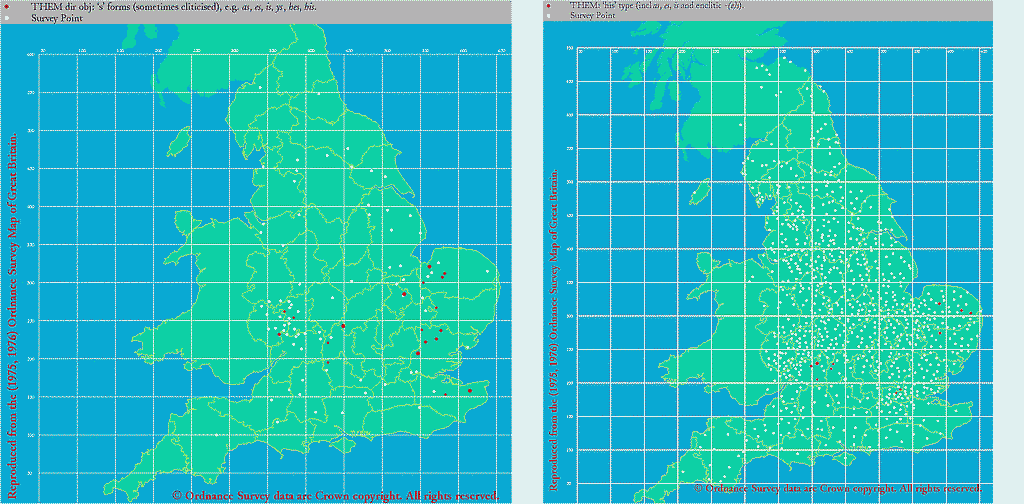Click the vertical Ordnance Survey credit beside right map
1024x504 pixels.
tap(554, 330)
